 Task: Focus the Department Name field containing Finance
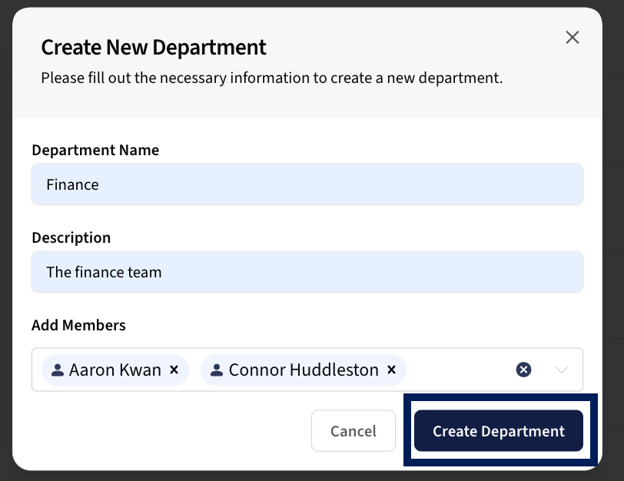(307, 184)
